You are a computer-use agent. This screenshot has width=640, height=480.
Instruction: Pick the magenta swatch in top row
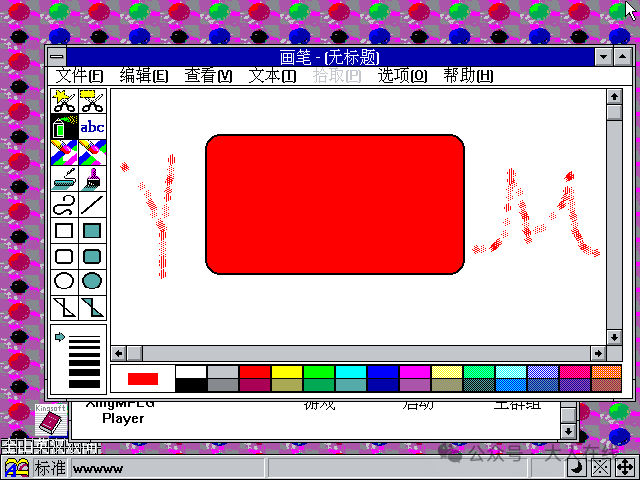(x=415, y=372)
